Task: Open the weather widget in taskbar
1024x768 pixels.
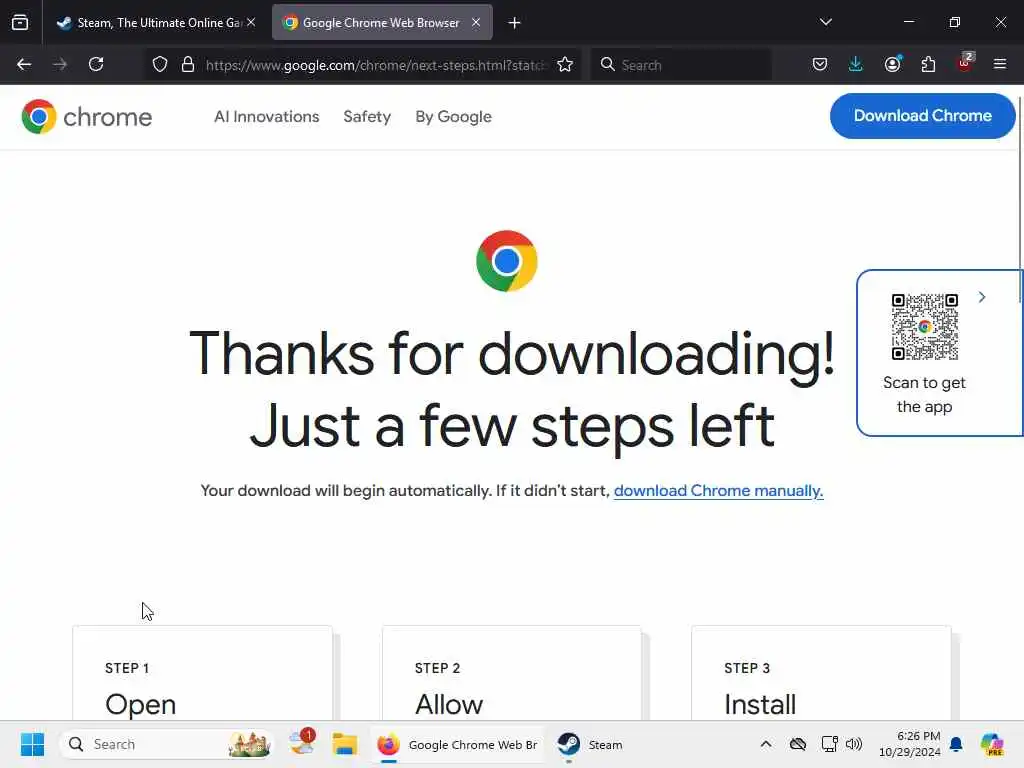Action: (302, 743)
